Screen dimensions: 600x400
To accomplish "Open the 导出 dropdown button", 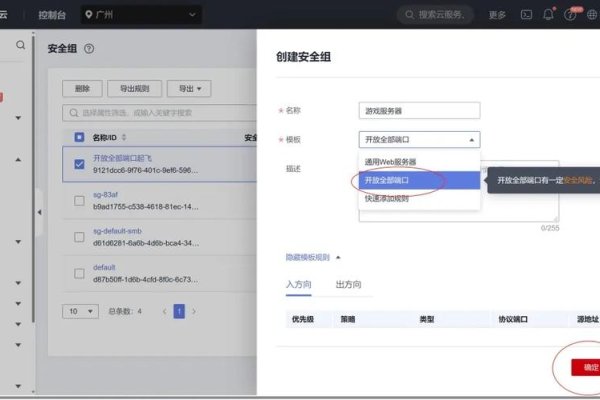I will (189, 88).
